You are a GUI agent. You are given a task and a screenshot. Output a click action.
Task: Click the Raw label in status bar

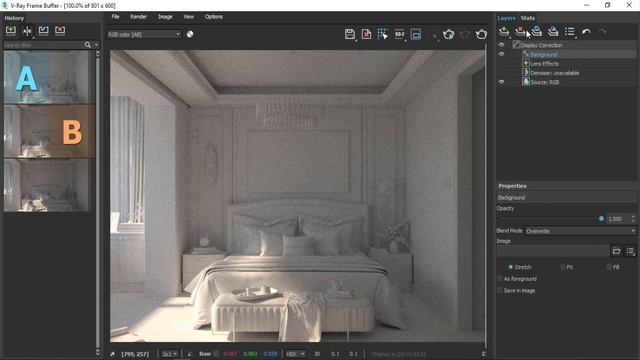coord(205,354)
